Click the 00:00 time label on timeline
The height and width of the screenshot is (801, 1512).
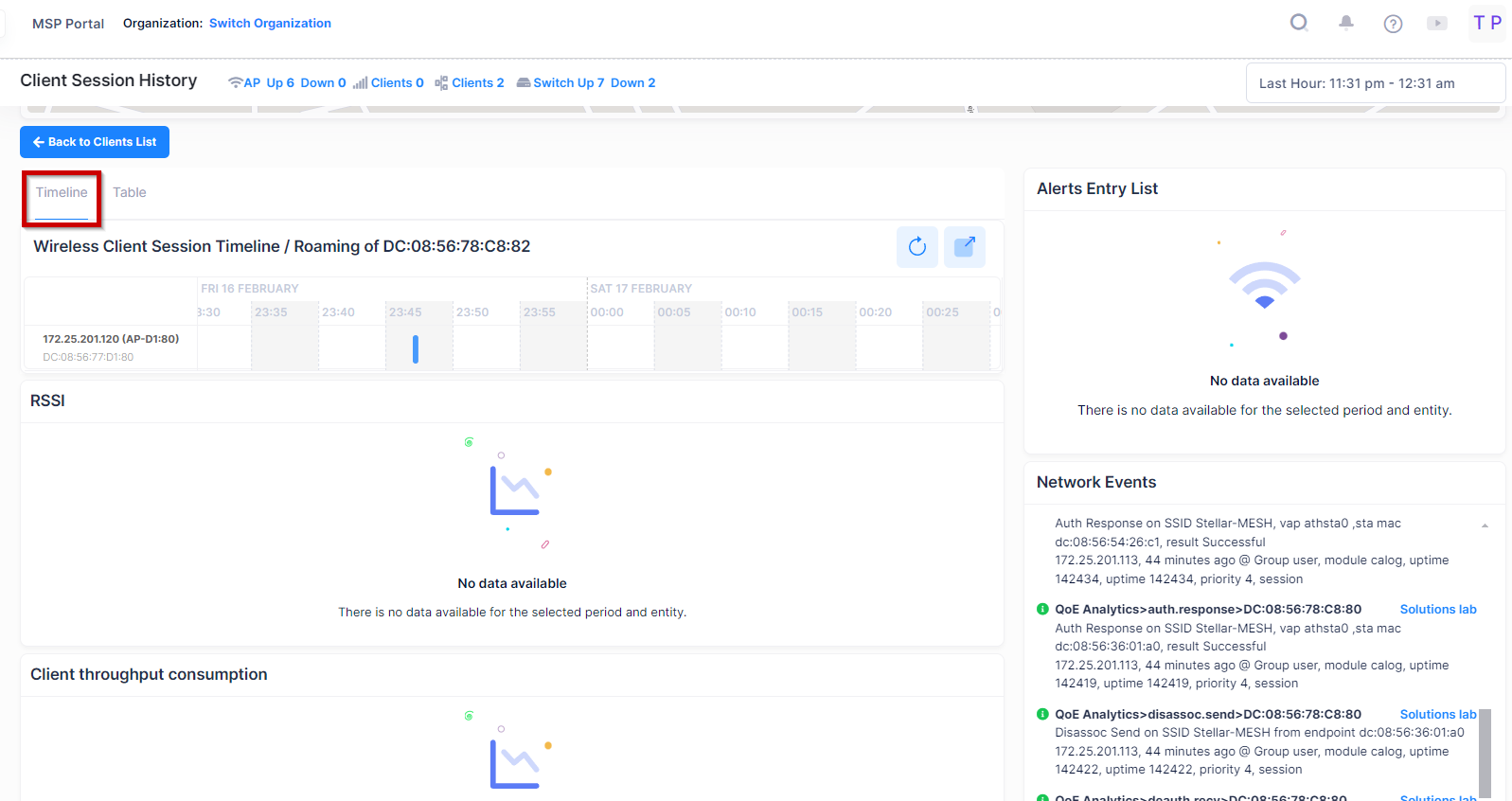pos(607,312)
